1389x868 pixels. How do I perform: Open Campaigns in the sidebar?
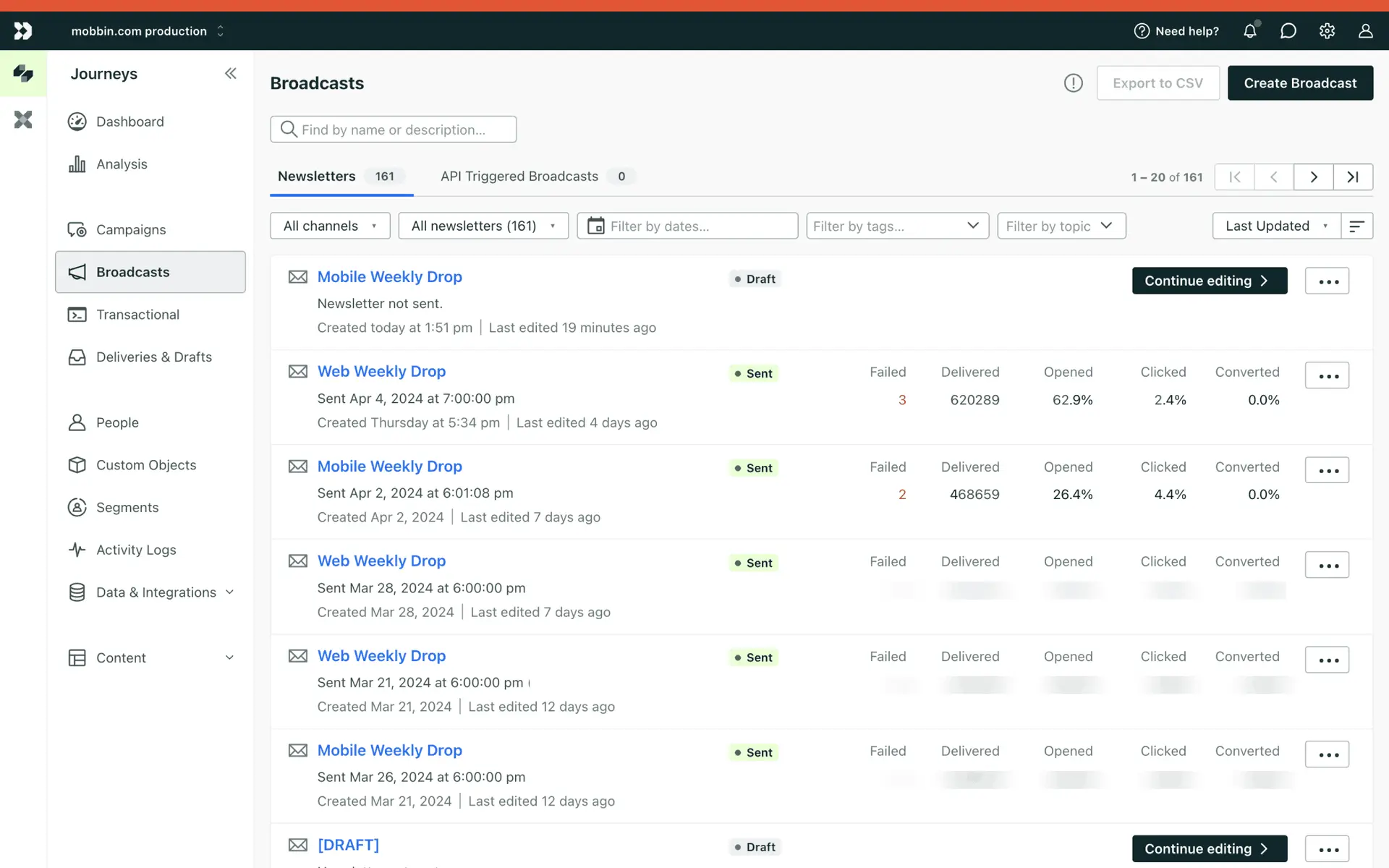click(x=130, y=229)
